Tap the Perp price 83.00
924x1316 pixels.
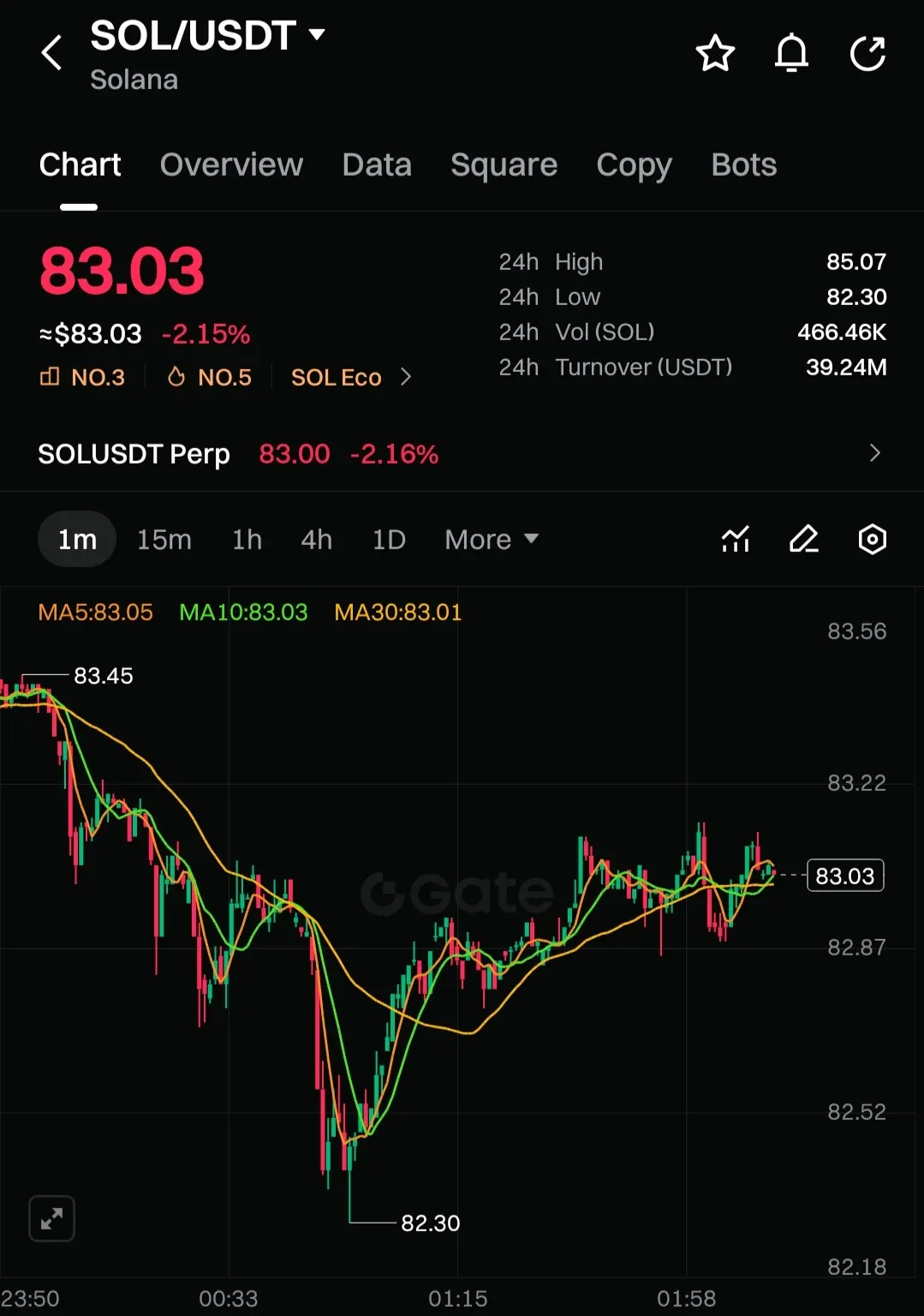click(x=295, y=453)
